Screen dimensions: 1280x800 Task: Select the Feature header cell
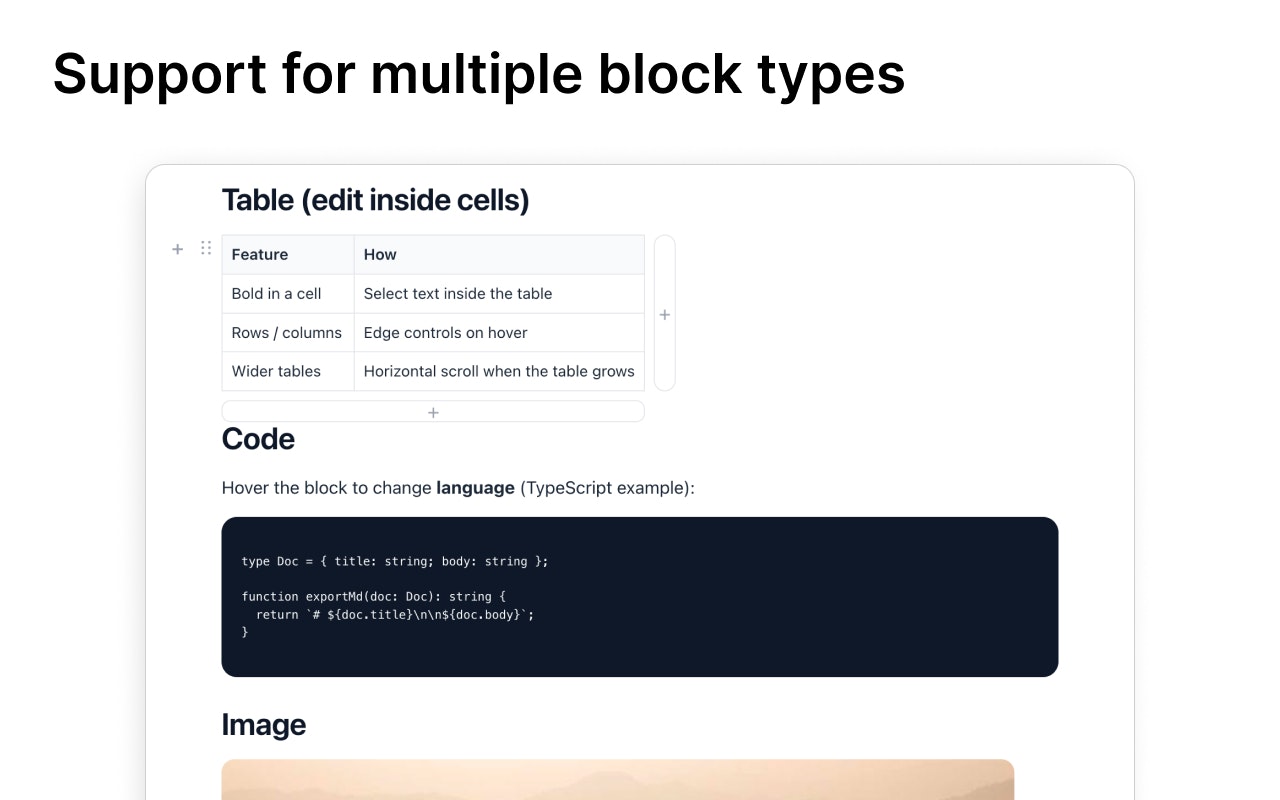pyautogui.click(x=260, y=254)
